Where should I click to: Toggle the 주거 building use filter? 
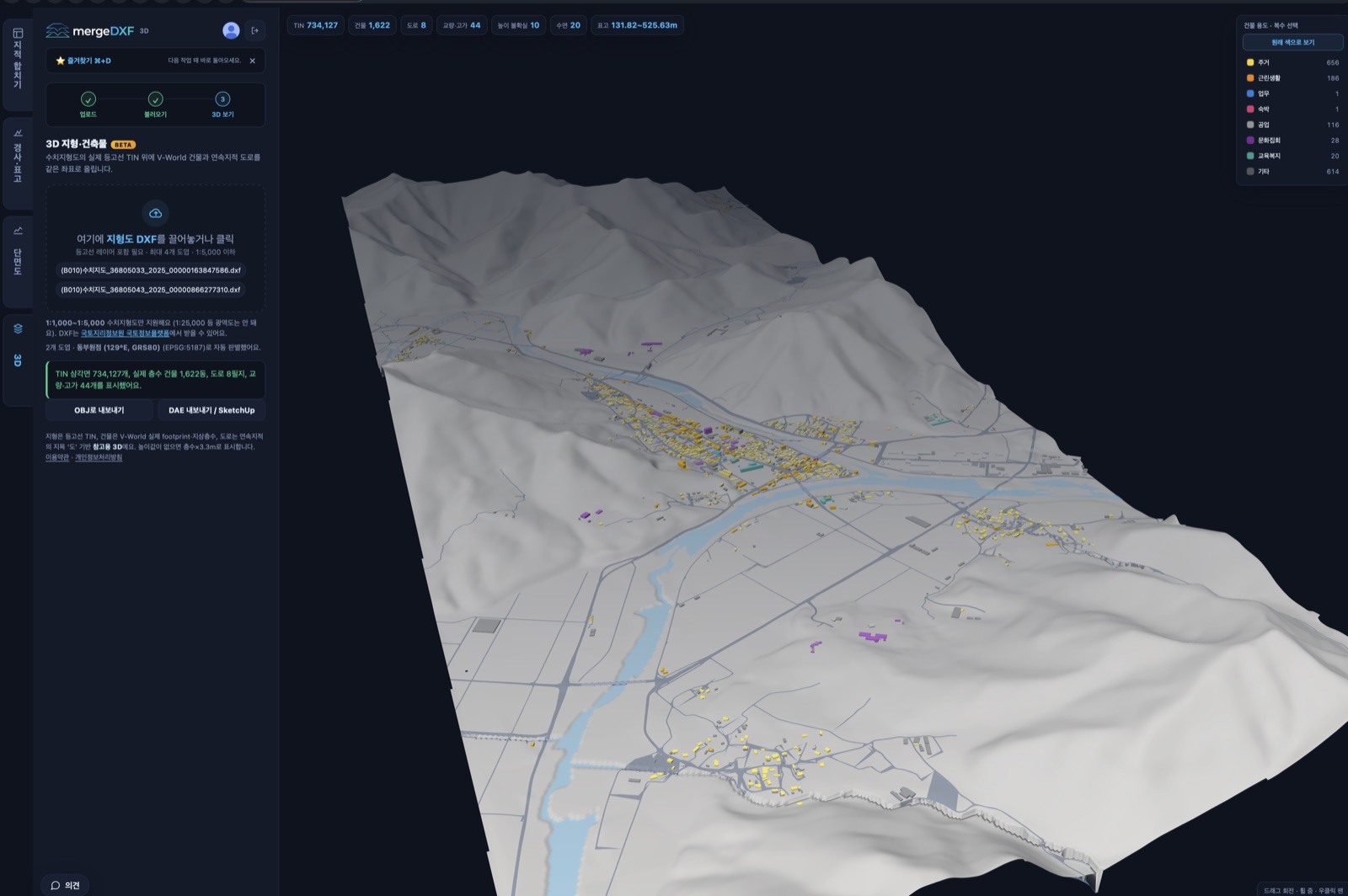pyautogui.click(x=1292, y=62)
